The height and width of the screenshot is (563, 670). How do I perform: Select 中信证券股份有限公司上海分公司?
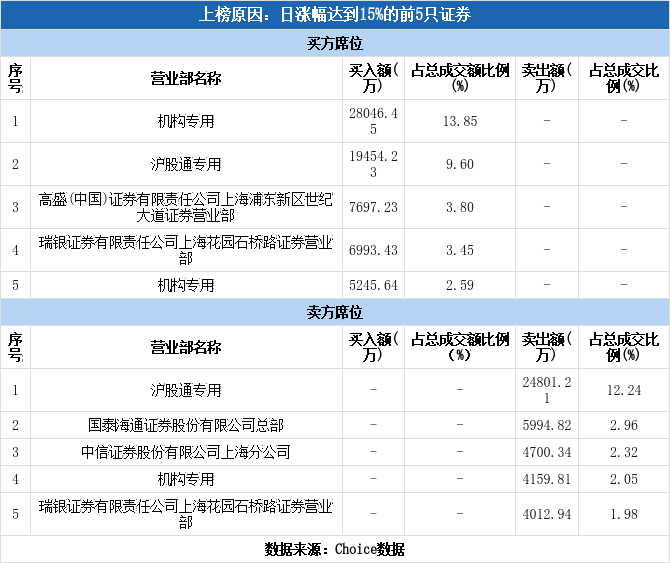click(x=186, y=452)
